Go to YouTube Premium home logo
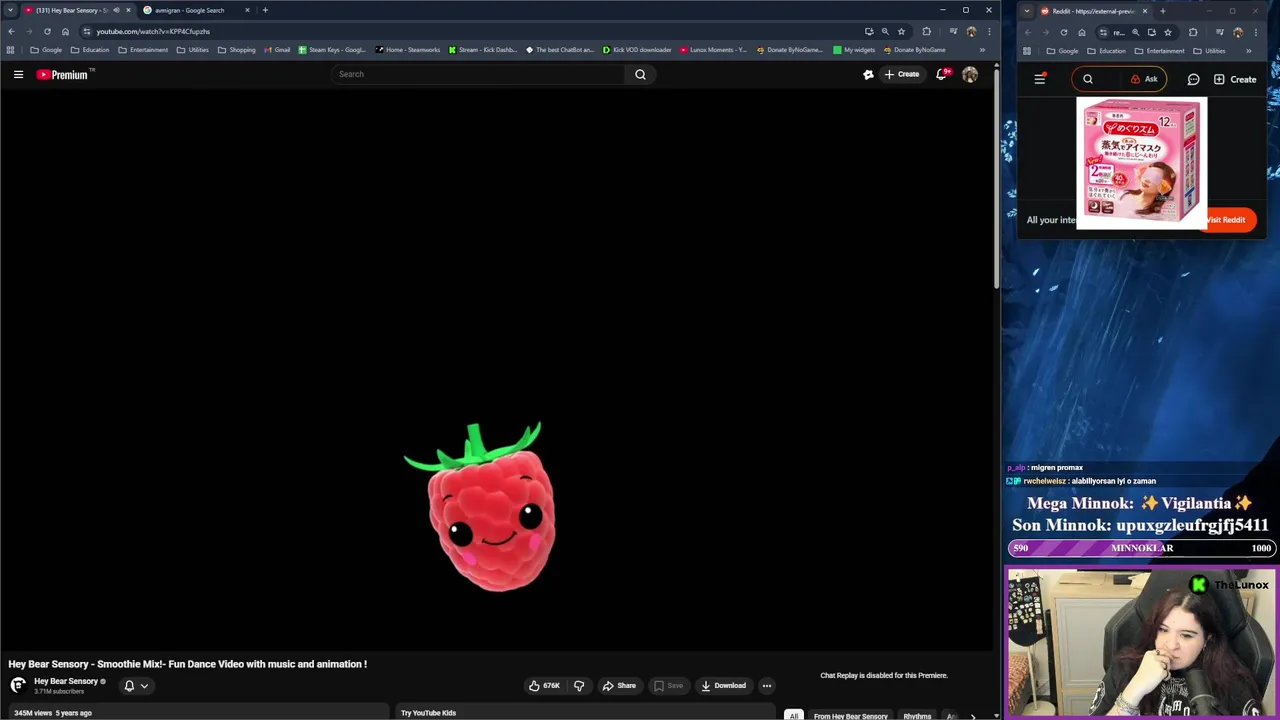This screenshot has height=720, width=1280. coord(64,74)
